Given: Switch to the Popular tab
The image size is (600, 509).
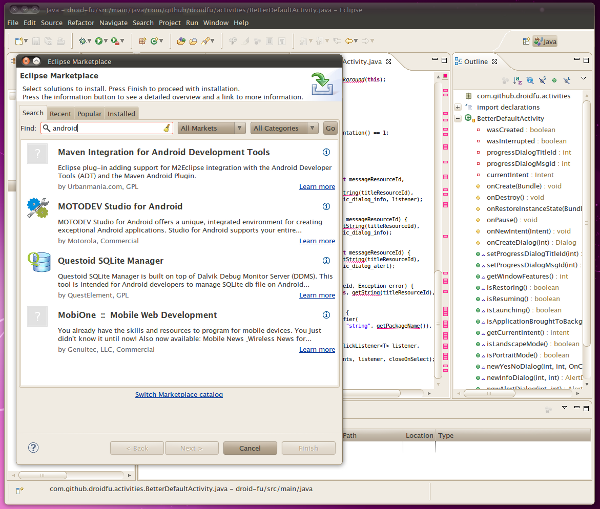Looking at the screenshot, I should pos(89,114).
